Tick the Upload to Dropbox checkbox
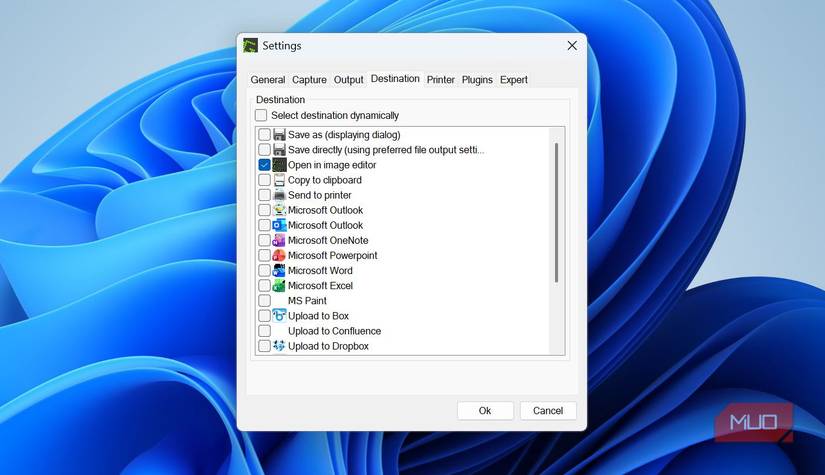 coord(265,346)
